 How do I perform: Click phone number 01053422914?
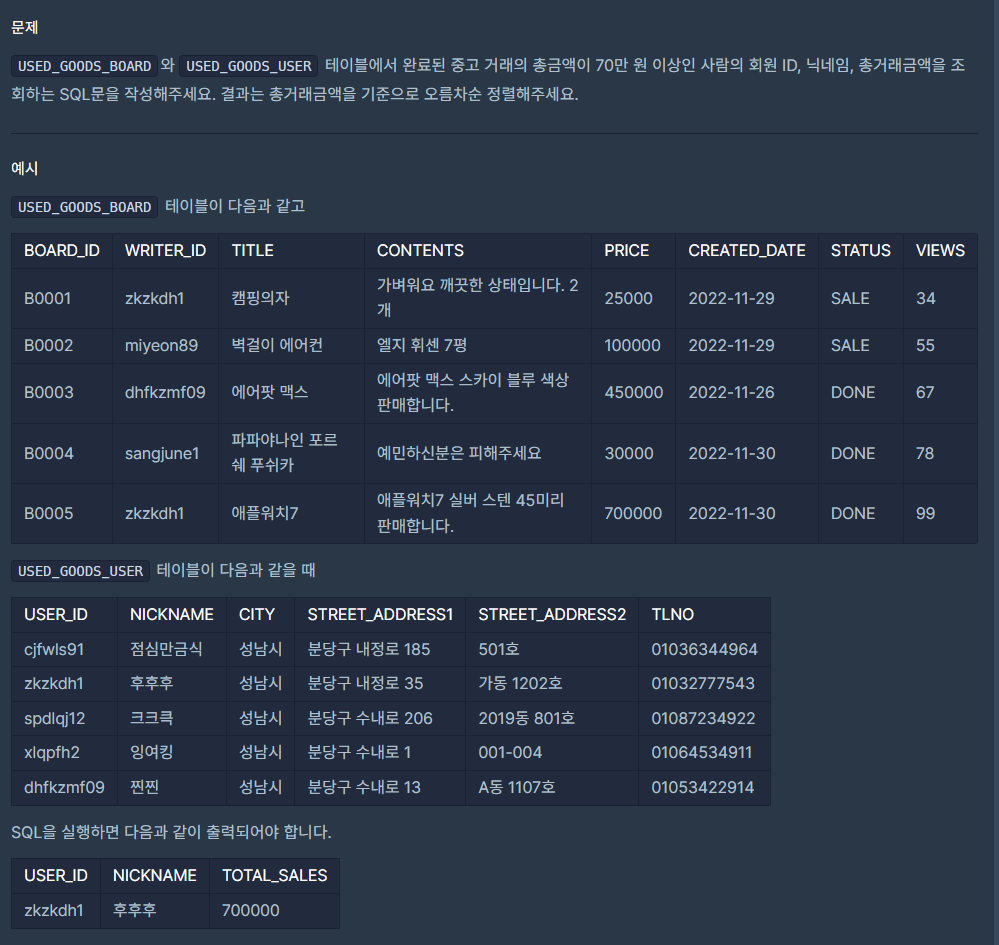click(702, 787)
